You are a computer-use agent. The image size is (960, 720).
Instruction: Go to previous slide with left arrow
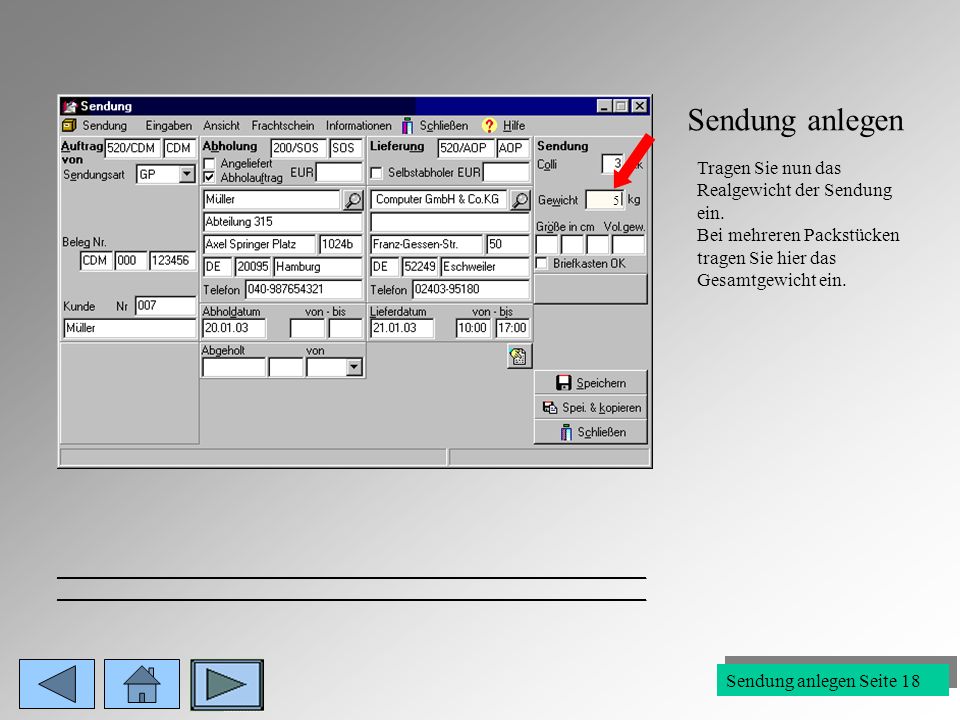point(57,684)
